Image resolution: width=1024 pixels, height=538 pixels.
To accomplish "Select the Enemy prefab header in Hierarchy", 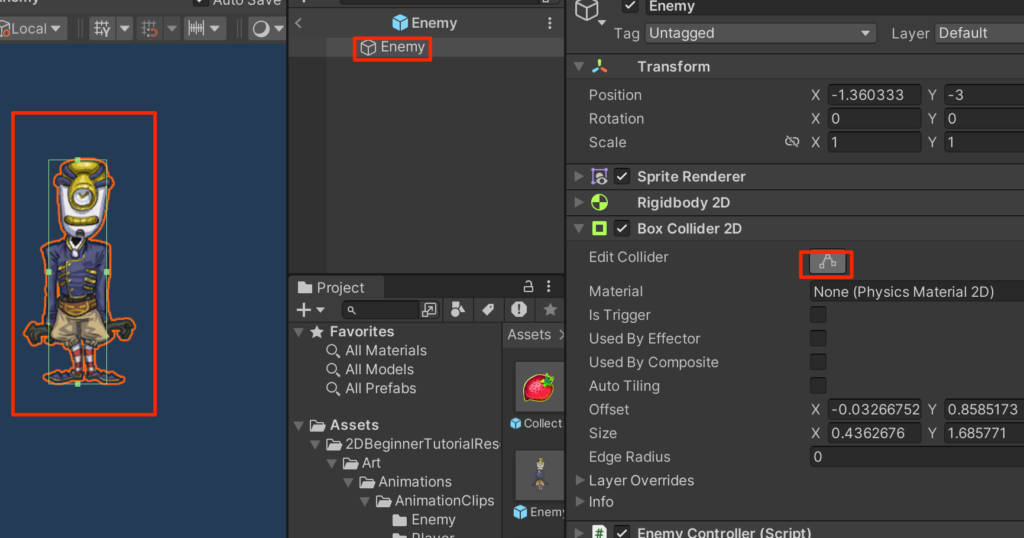I will [424, 23].
